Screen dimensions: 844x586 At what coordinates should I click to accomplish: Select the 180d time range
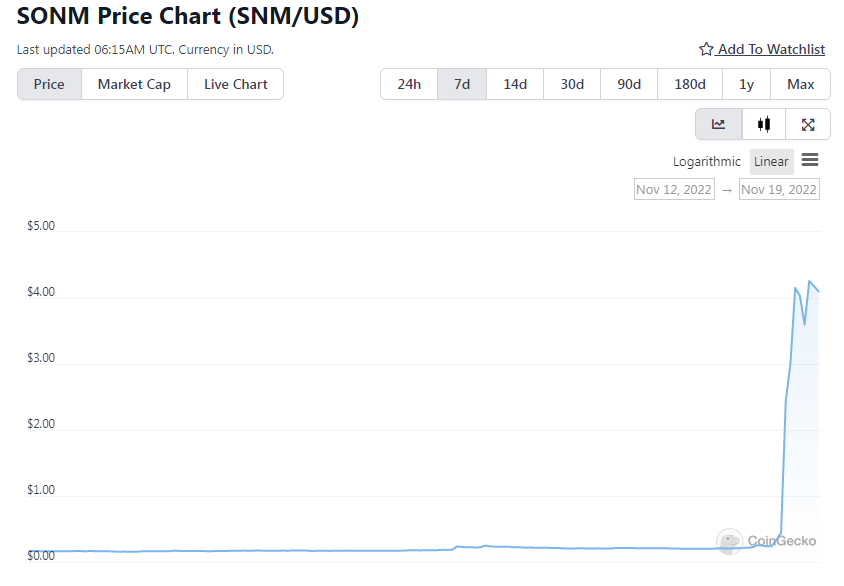pyautogui.click(x=690, y=84)
